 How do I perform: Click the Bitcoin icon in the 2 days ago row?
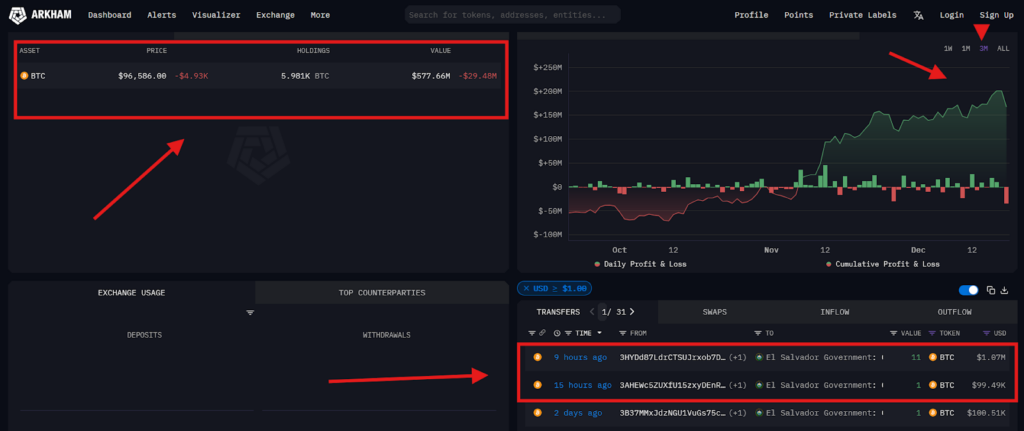(x=537, y=413)
